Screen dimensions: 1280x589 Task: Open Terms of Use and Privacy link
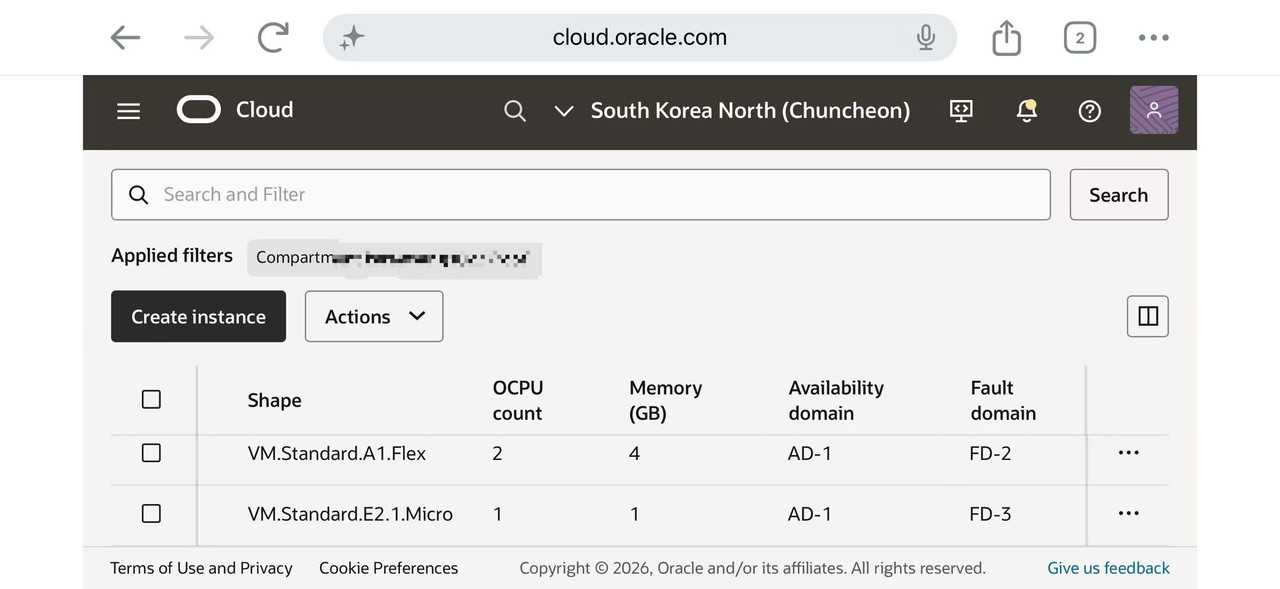[201, 568]
